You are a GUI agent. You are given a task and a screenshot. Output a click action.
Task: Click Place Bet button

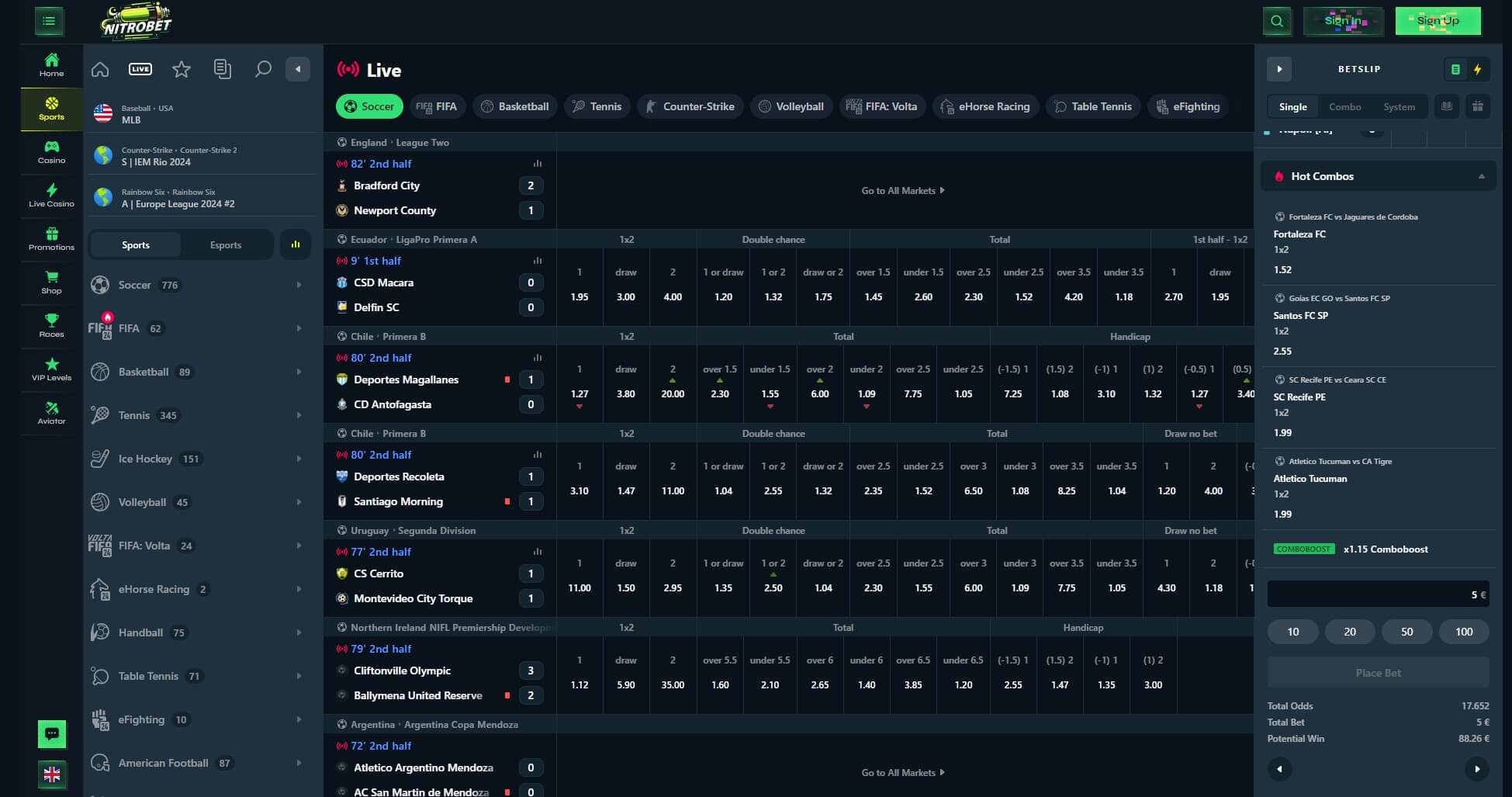pyautogui.click(x=1379, y=673)
